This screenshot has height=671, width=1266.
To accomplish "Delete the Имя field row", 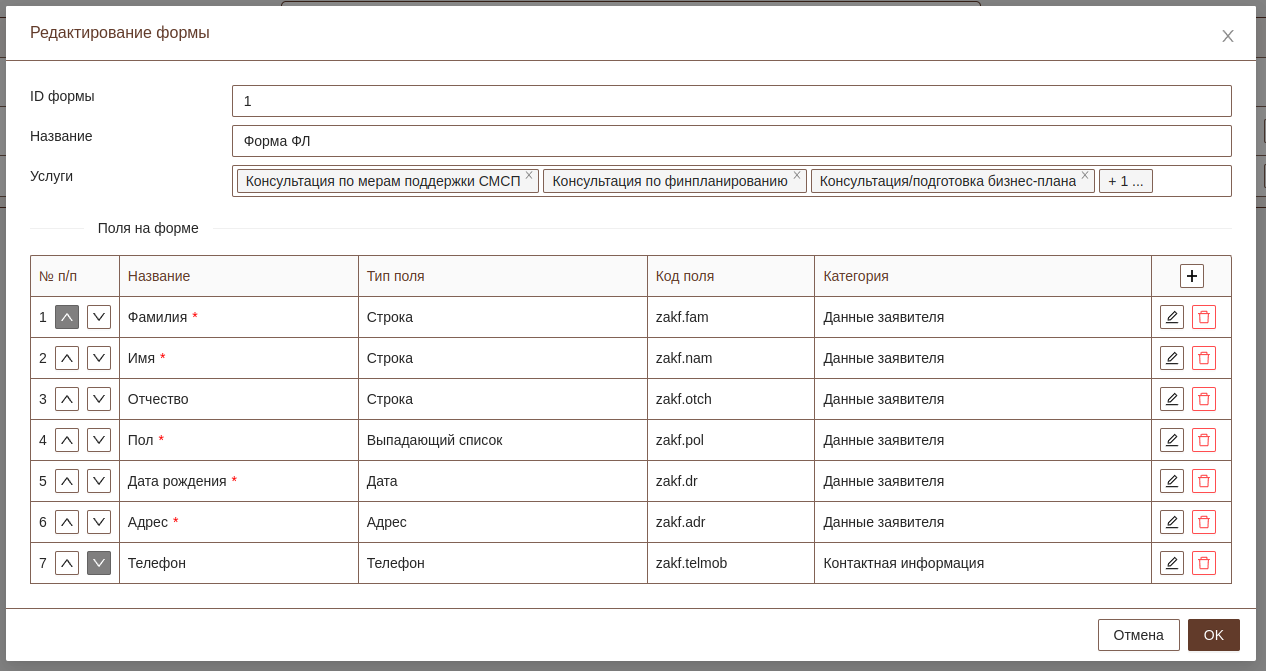I will pyautogui.click(x=1203, y=358).
